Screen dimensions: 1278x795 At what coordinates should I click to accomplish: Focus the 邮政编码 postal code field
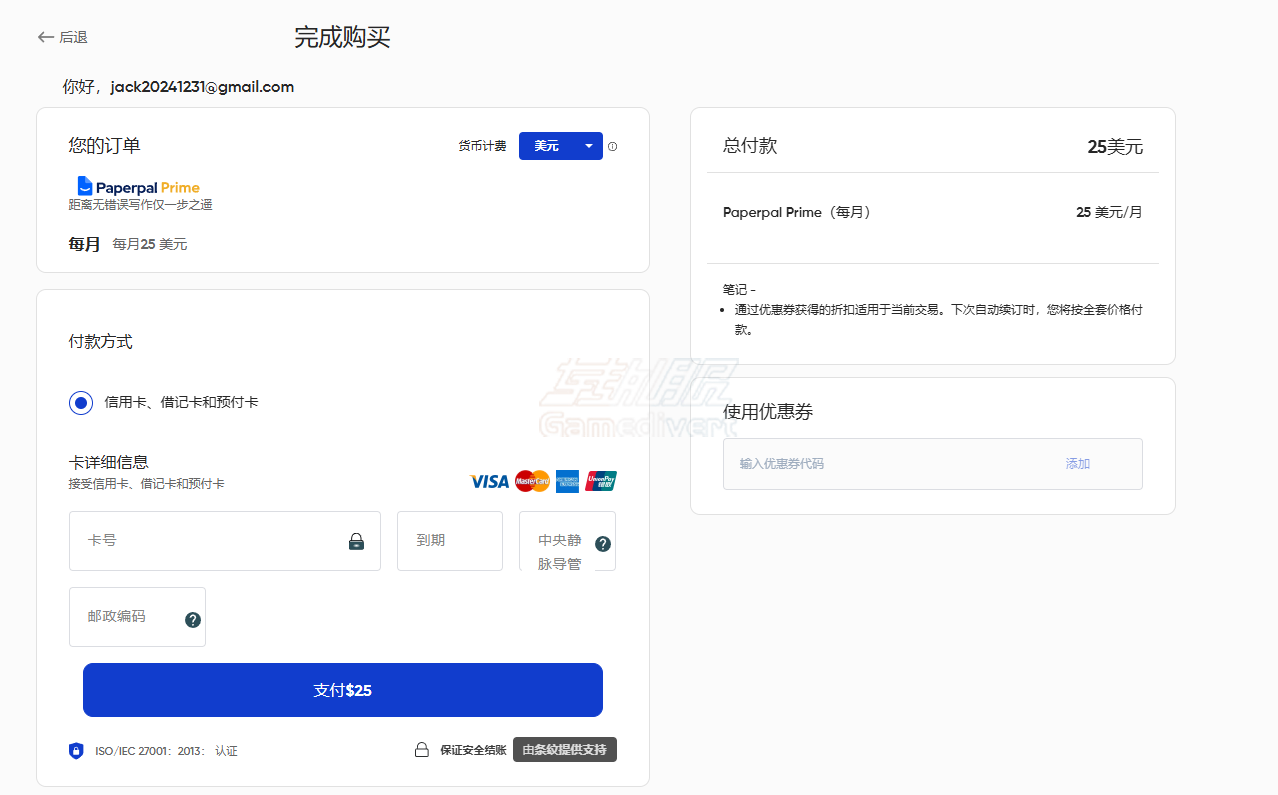click(x=137, y=617)
